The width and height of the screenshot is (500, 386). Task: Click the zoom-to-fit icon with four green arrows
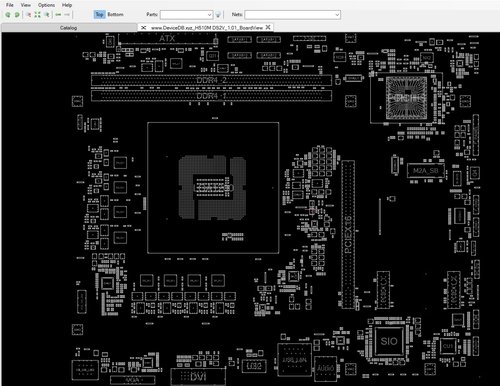(x=37, y=15)
